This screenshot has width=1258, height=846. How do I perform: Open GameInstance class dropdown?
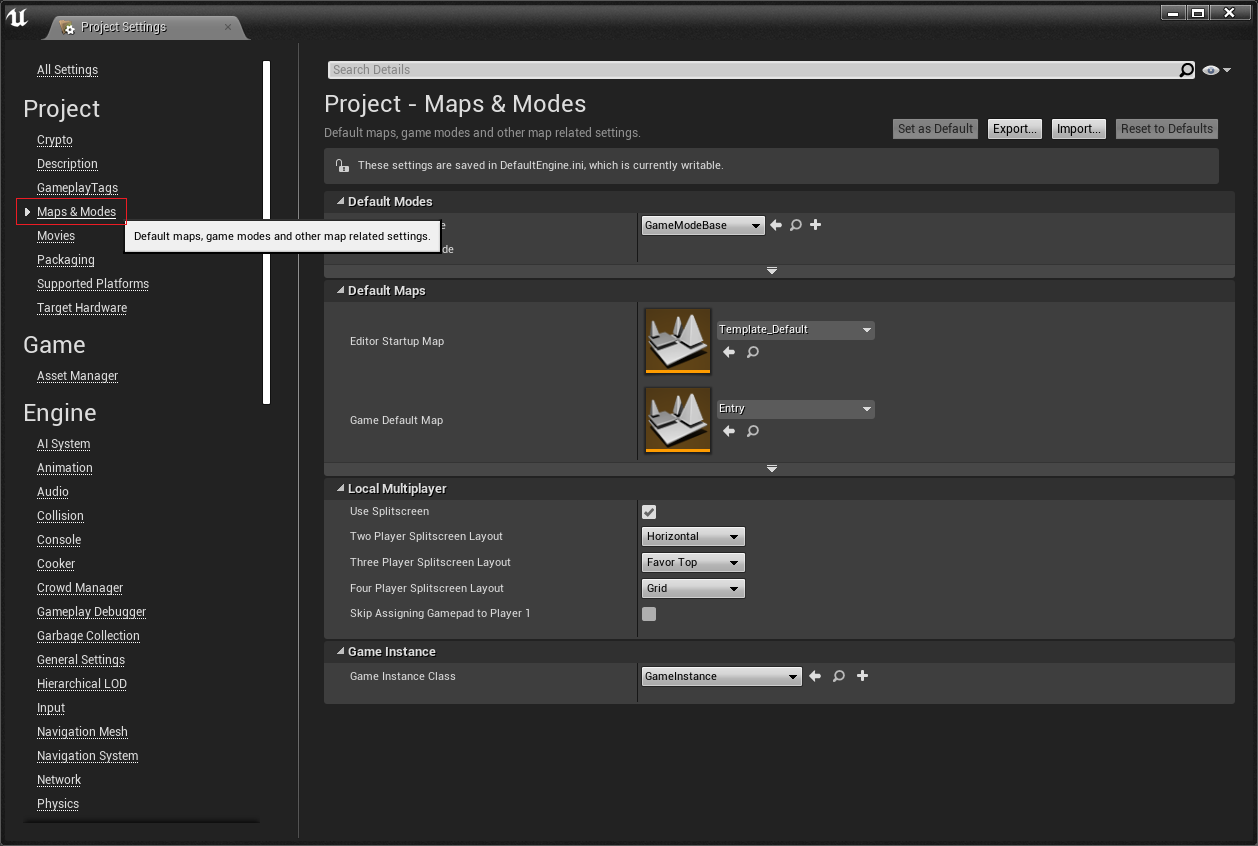(x=722, y=677)
